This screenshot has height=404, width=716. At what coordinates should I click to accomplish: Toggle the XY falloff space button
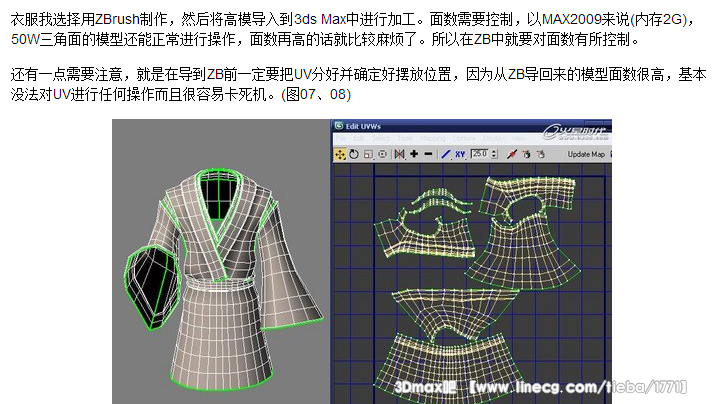click(x=460, y=154)
